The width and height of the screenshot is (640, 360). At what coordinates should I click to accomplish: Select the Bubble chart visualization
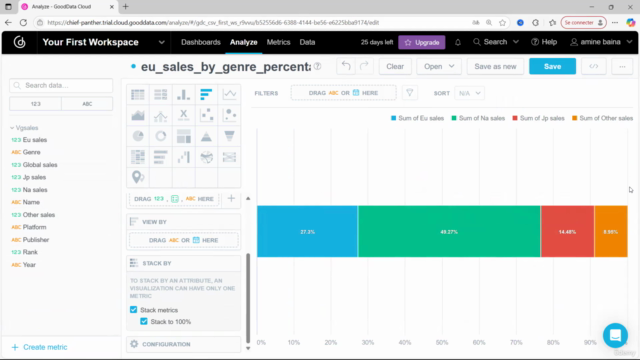[229, 116]
